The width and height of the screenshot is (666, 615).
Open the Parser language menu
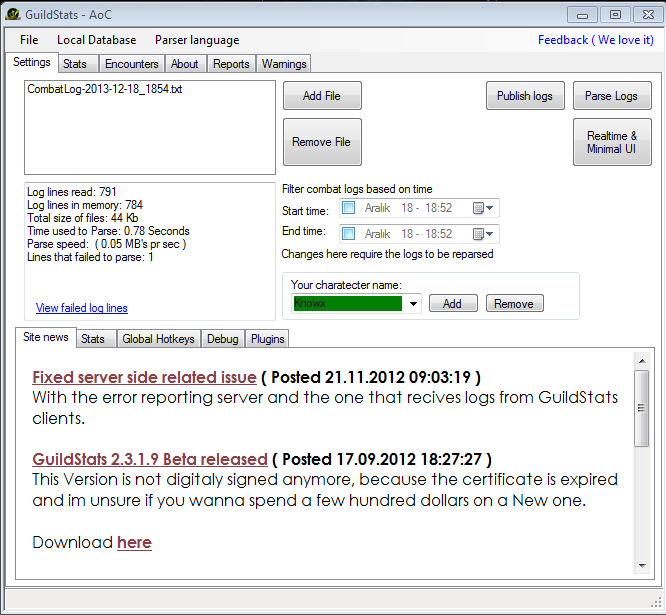pyautogui.click(x=197, y=40)
